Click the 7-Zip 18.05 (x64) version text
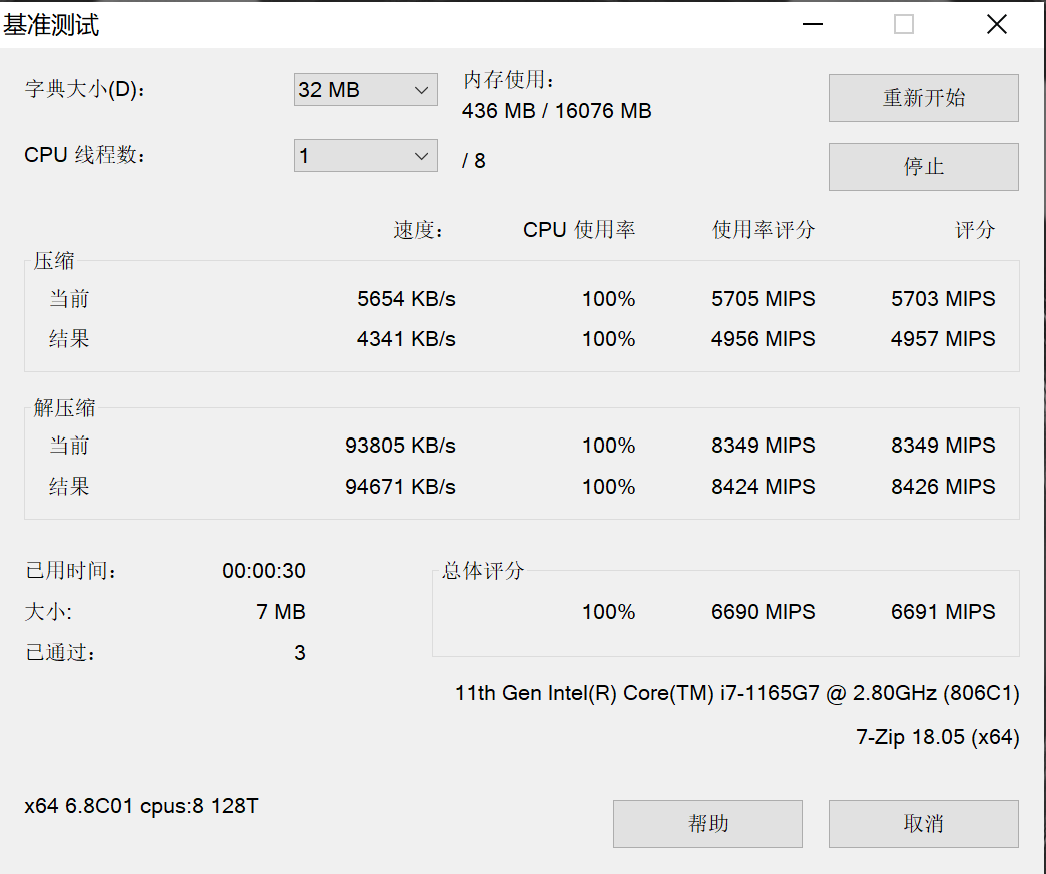Viewport: 1046px width, 874px height. [938, 737]
